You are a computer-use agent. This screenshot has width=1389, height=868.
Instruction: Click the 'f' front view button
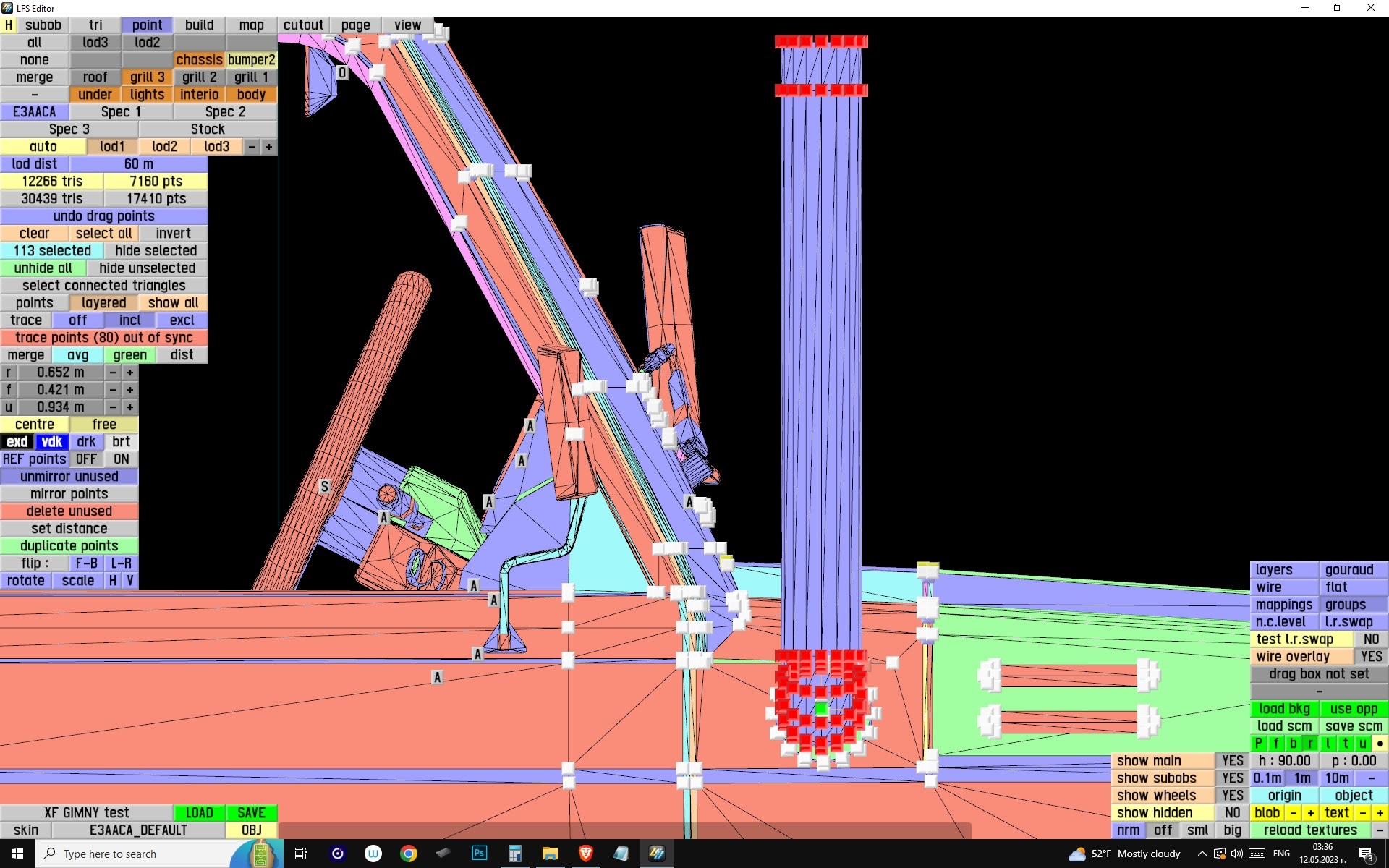pyautogui.click(x=1275, y=743)
